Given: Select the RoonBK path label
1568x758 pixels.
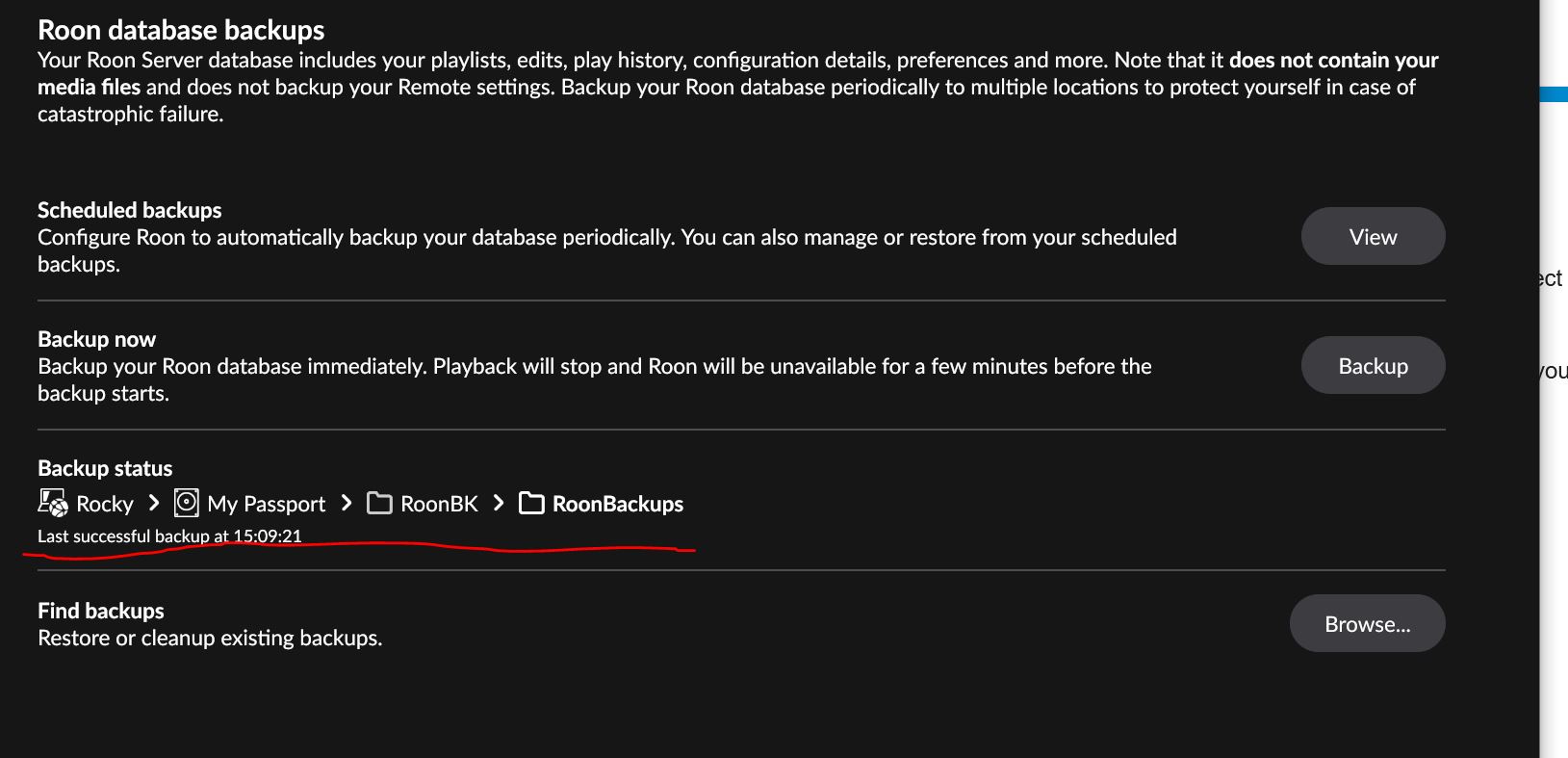Looking at the screenshot, I should (439, 504).
